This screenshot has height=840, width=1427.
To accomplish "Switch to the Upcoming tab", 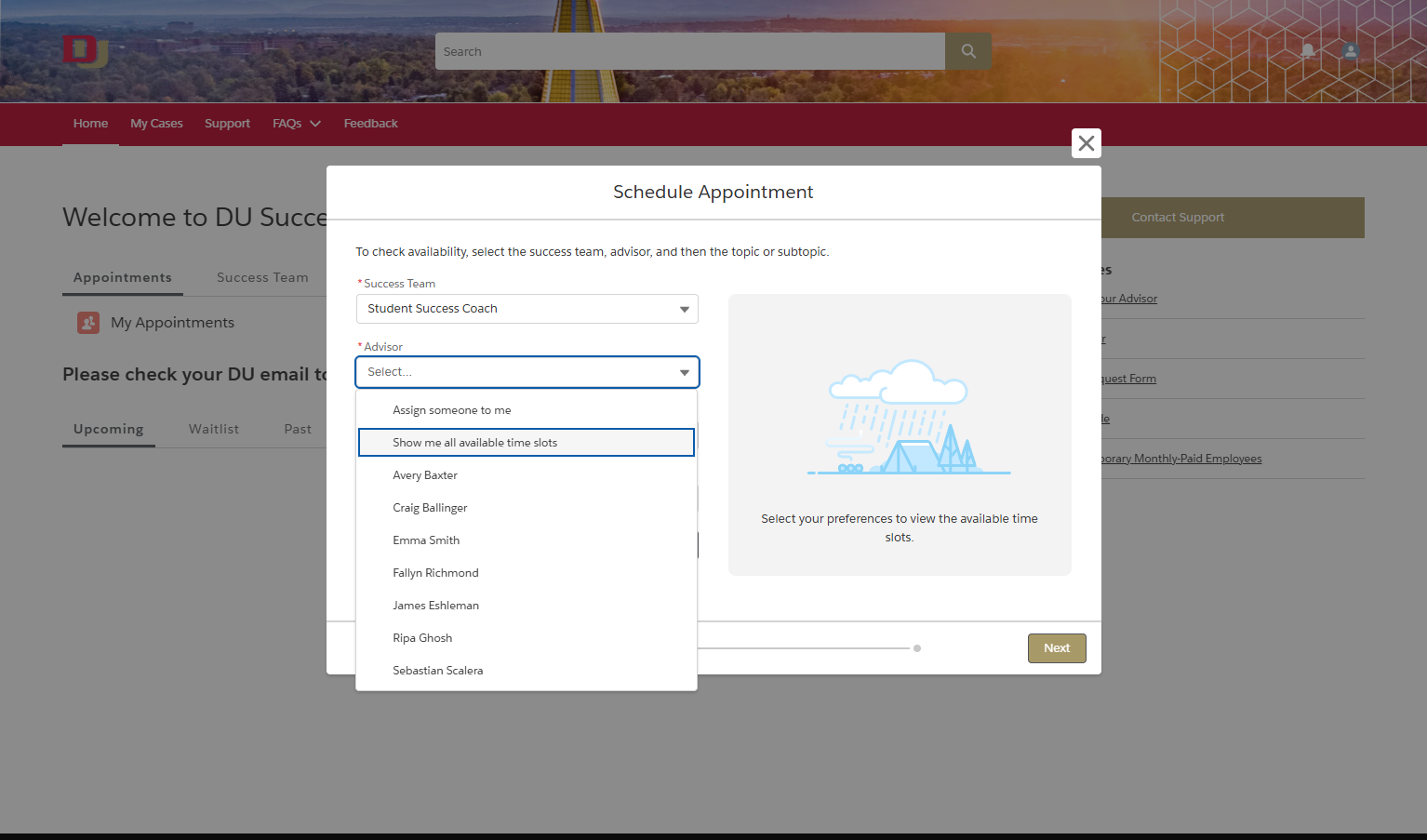I will tap(109, 430).
